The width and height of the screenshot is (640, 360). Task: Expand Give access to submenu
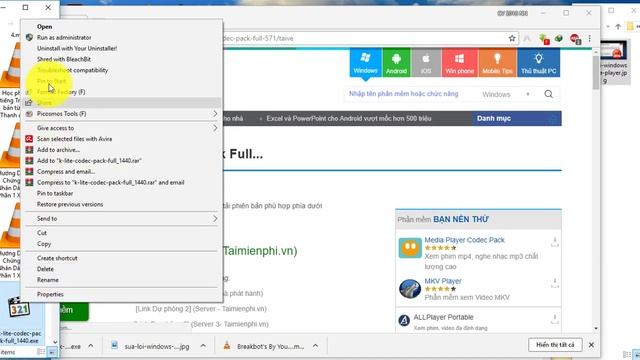(122, 128)
